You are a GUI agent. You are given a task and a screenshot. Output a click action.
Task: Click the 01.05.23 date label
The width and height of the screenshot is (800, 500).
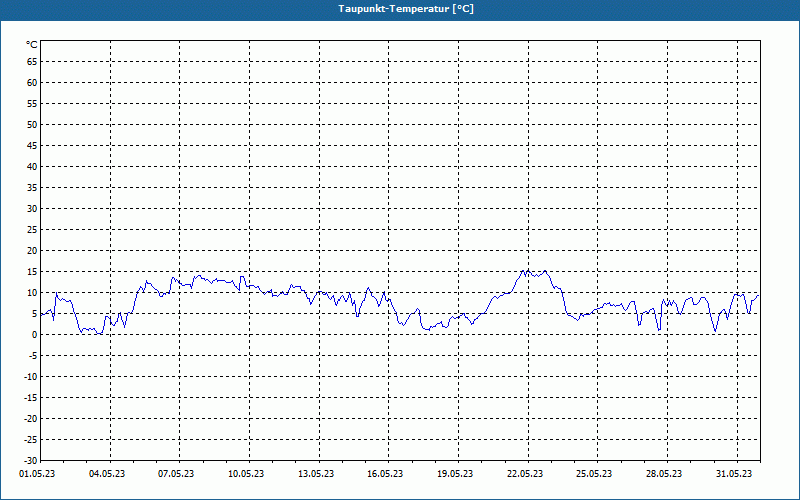[x=37, y=474]
